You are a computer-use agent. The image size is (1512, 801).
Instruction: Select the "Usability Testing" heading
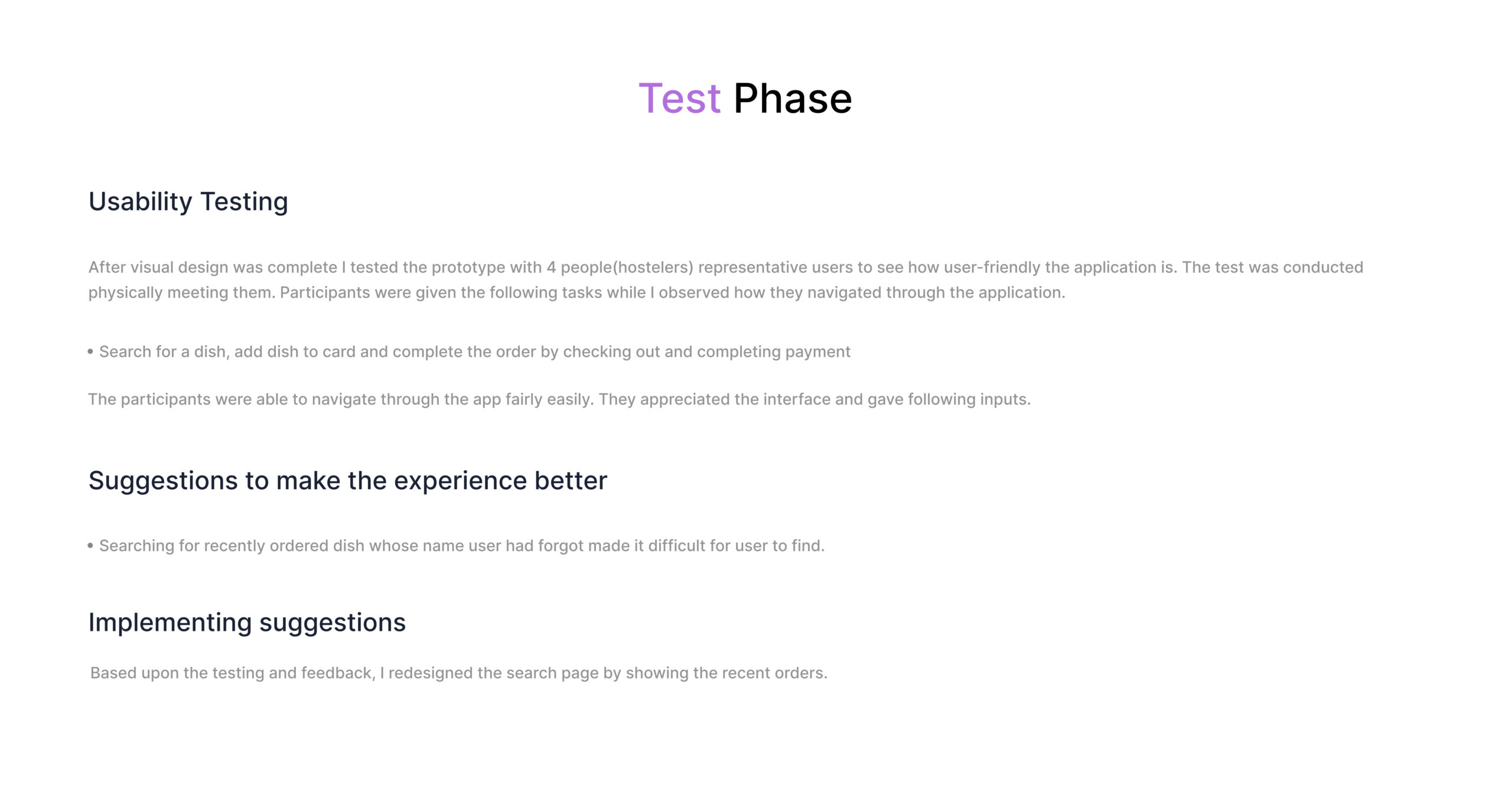click(x=188, y=201)
